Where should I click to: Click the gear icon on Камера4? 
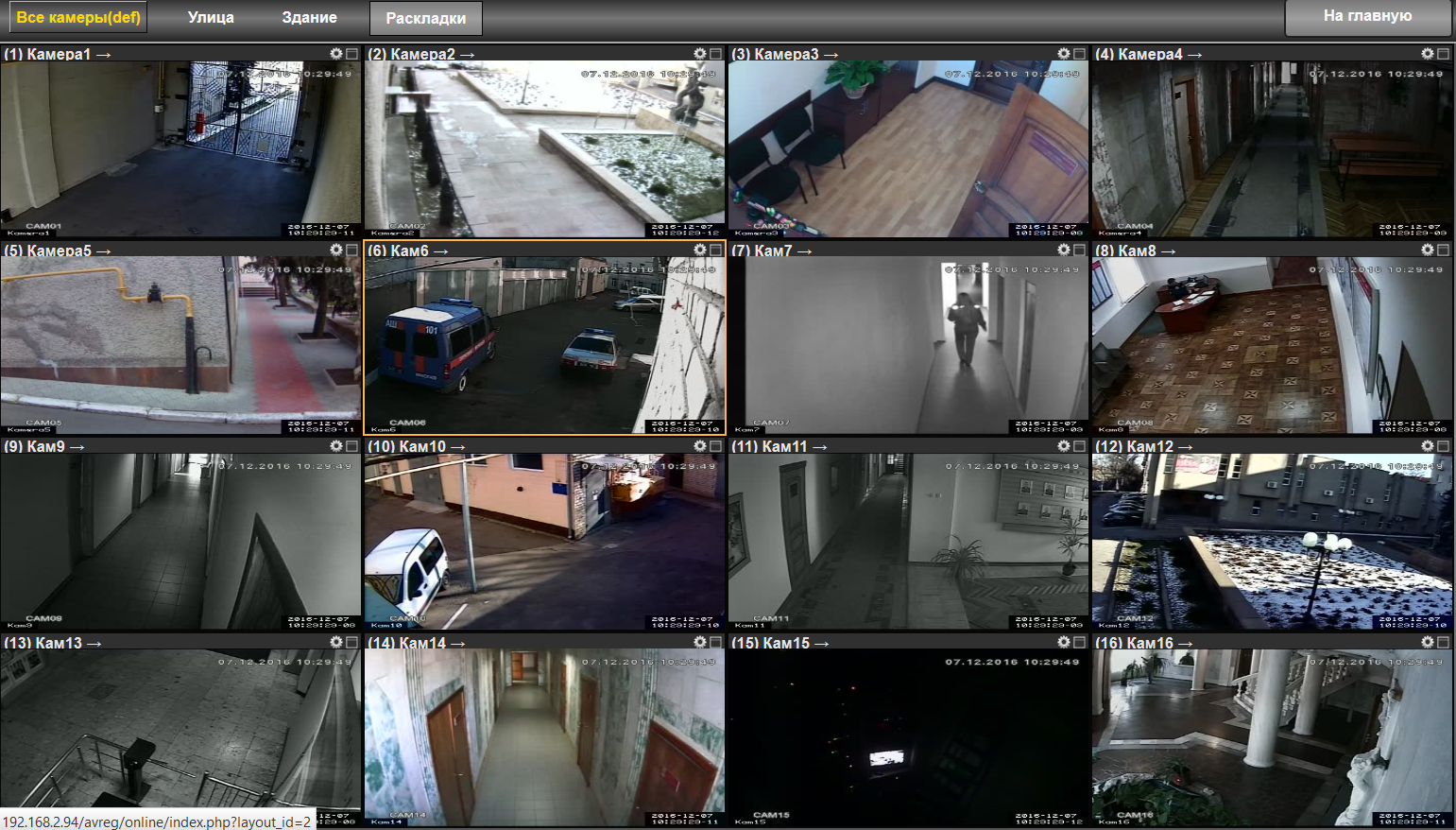pyautogui.click(x=1428, y=54)
